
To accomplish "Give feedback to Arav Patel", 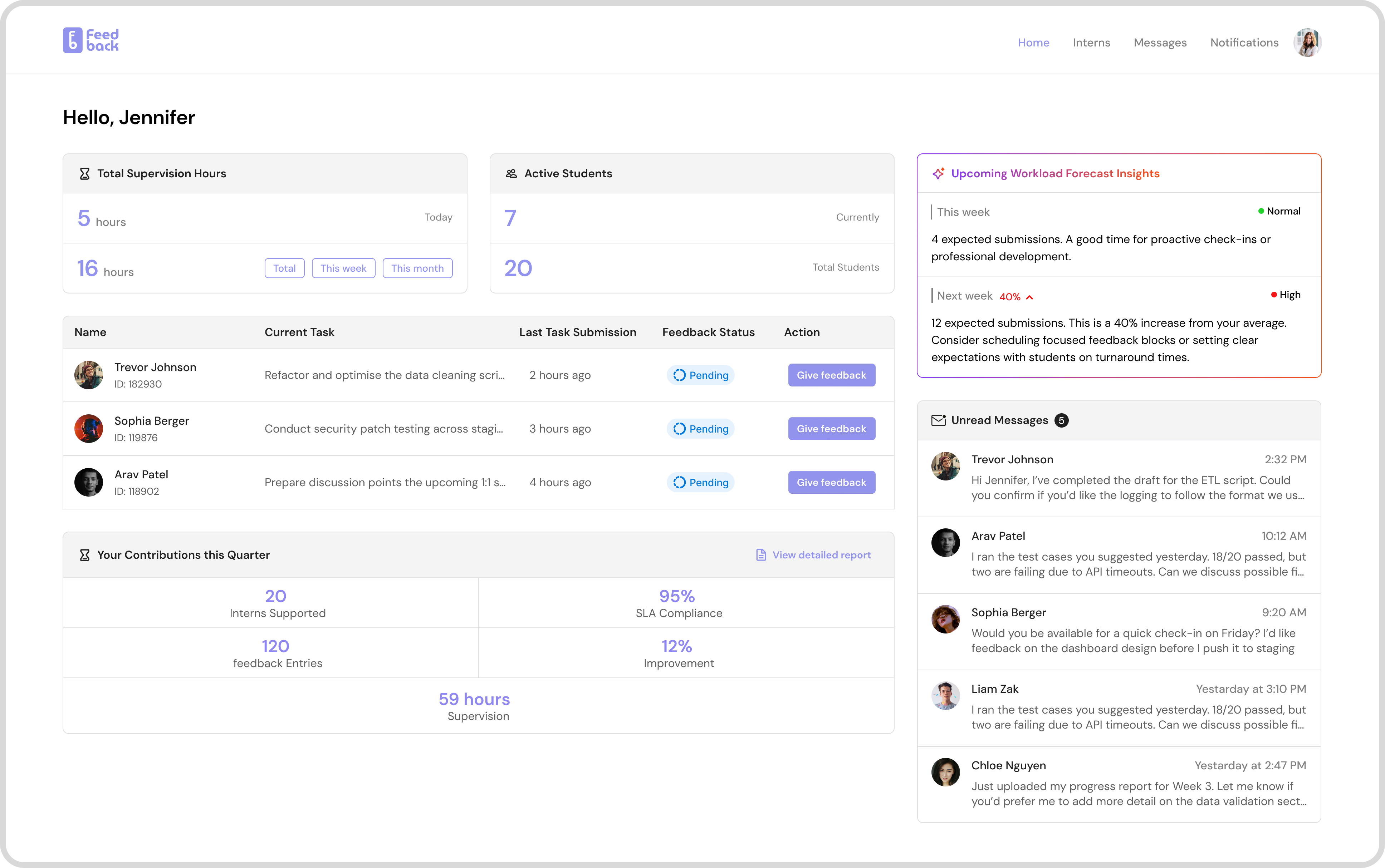I will [831, 482].
